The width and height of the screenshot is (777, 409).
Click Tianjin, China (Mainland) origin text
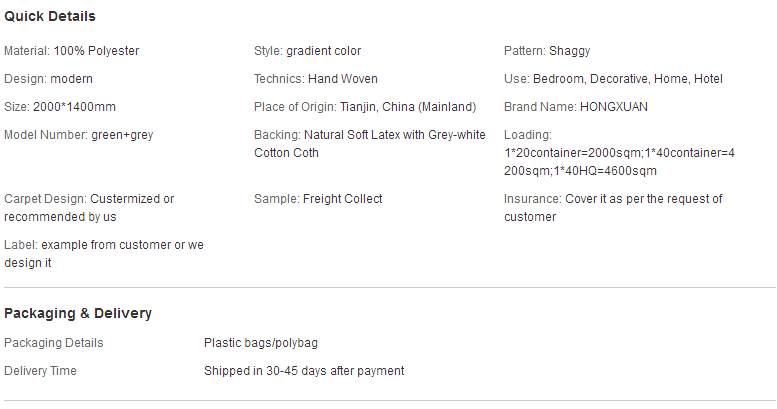[408, 107]
